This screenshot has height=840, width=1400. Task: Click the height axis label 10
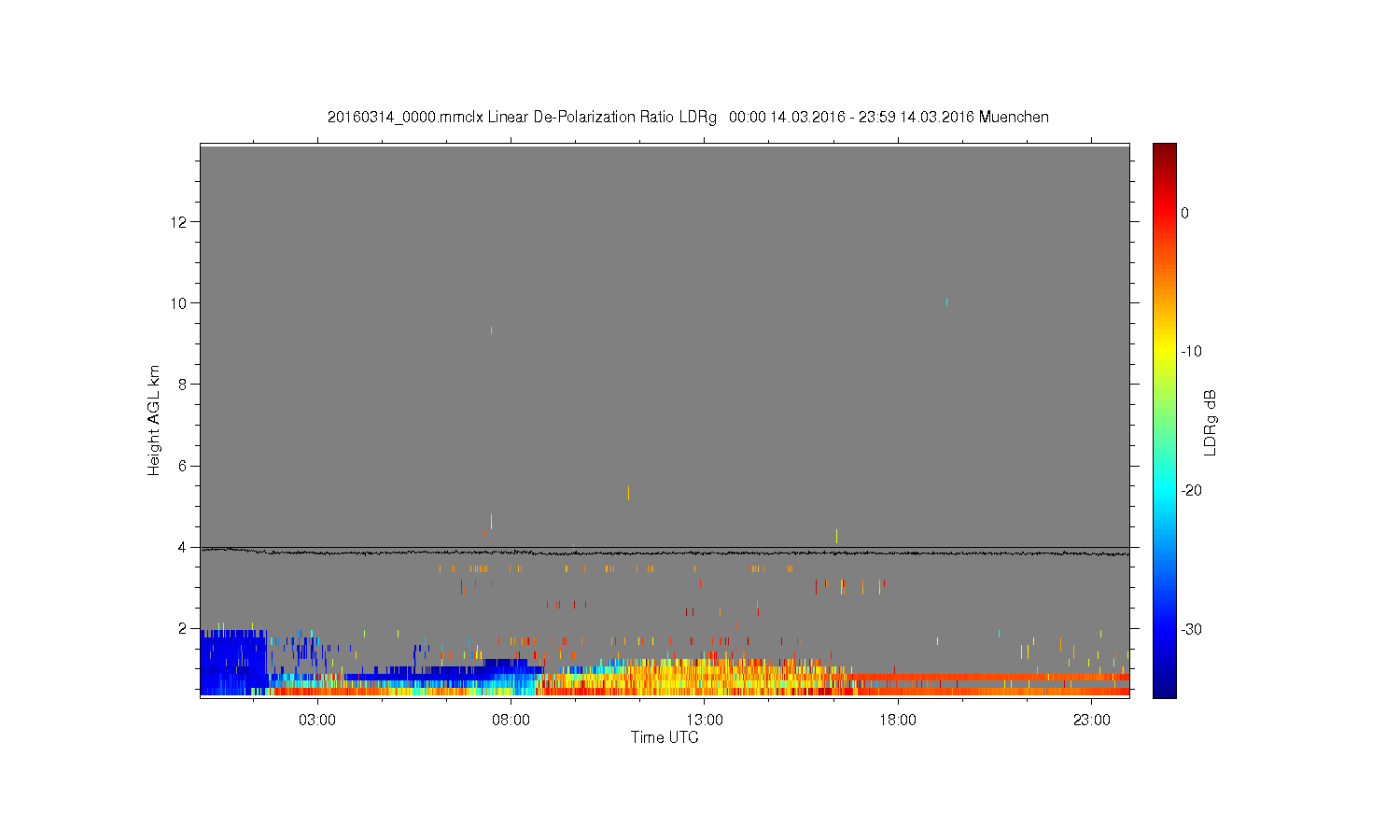(180, 303)
